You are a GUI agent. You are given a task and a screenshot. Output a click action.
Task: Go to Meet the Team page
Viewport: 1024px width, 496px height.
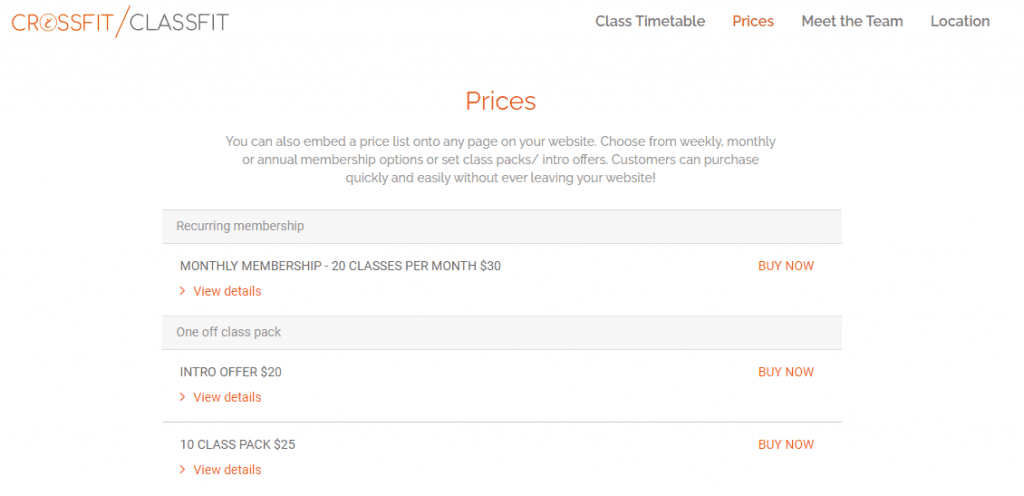852,21
